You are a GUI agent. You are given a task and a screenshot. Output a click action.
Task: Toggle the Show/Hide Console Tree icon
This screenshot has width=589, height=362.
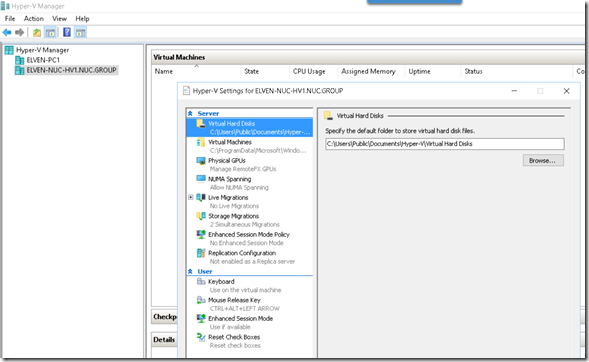pyautogui.click(x=50, y=33)
